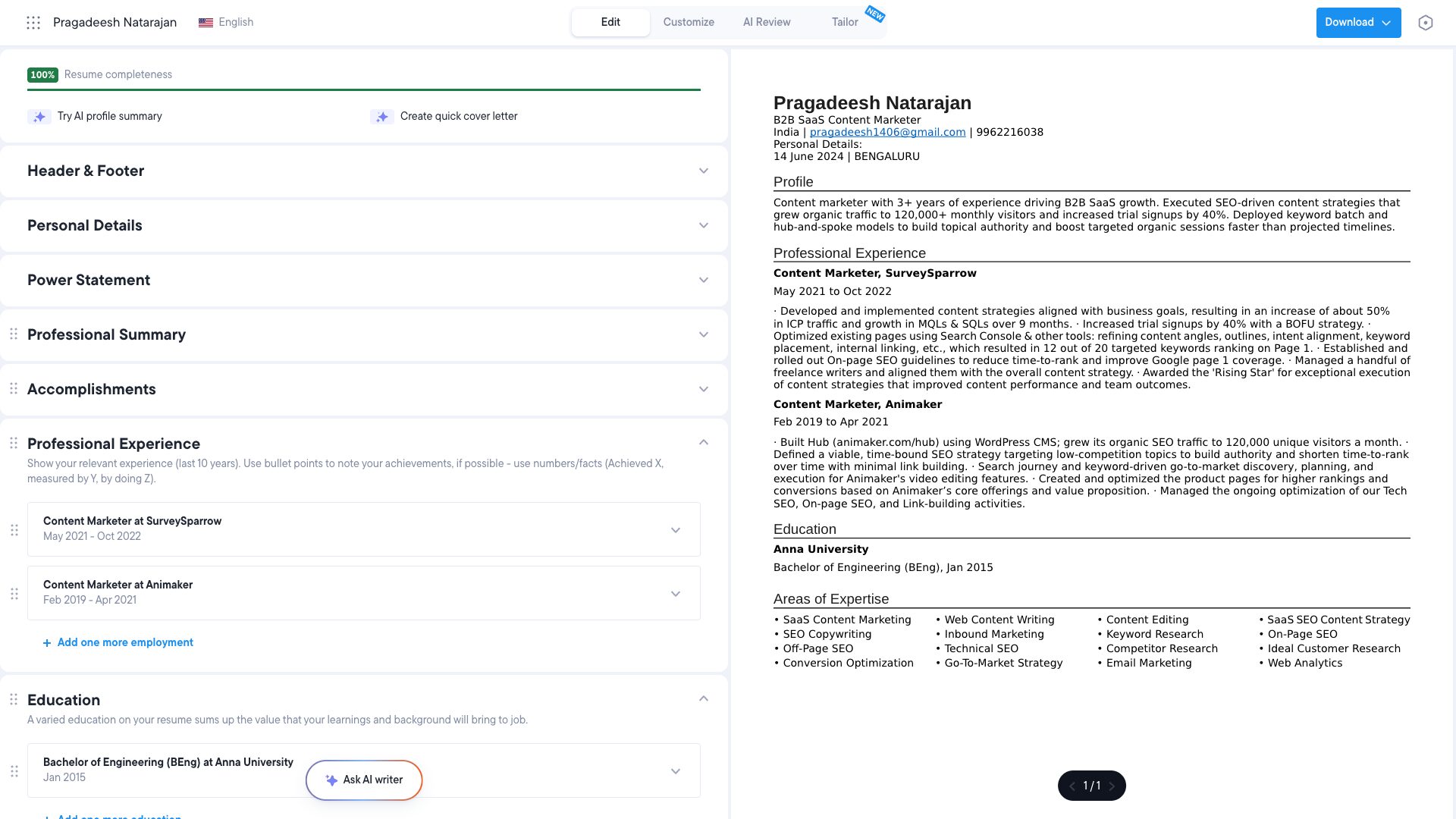Grab the Animaker entry drag handle
The width and height of the screenshot is (1456, 819).
(x=14, y=594)
